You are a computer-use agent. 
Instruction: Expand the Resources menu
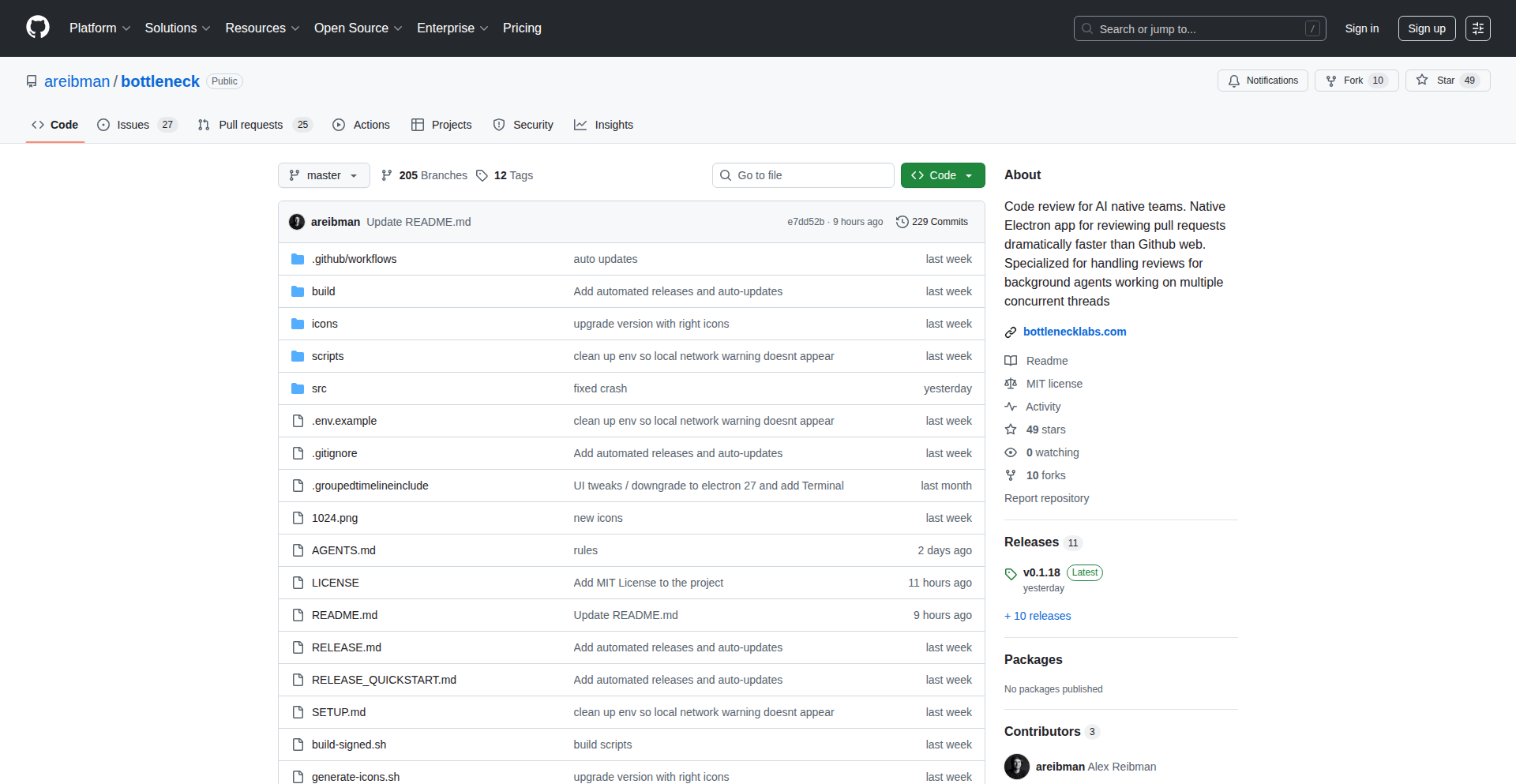tap(262, 28)
